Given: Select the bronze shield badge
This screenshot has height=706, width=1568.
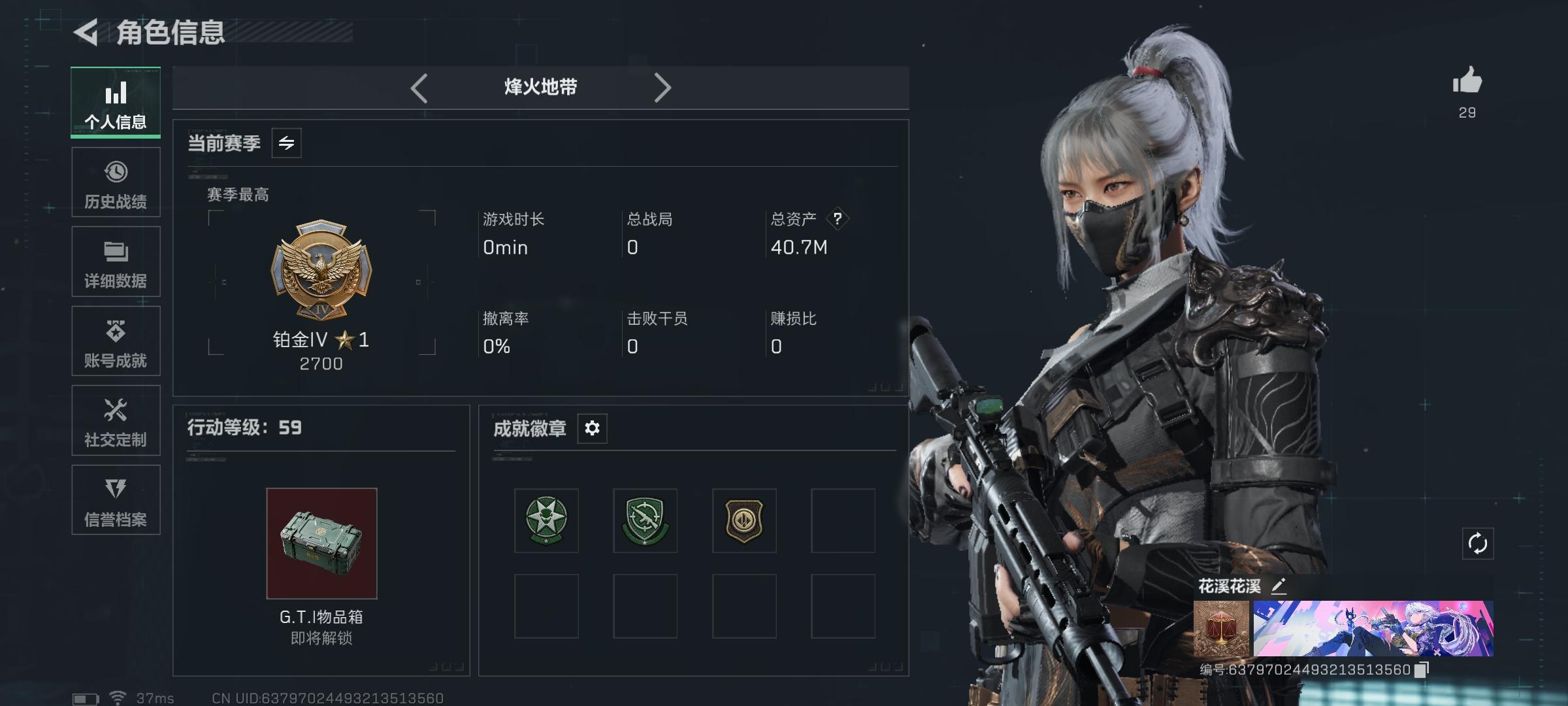Looking at the screenshot, I should (744, 520).
